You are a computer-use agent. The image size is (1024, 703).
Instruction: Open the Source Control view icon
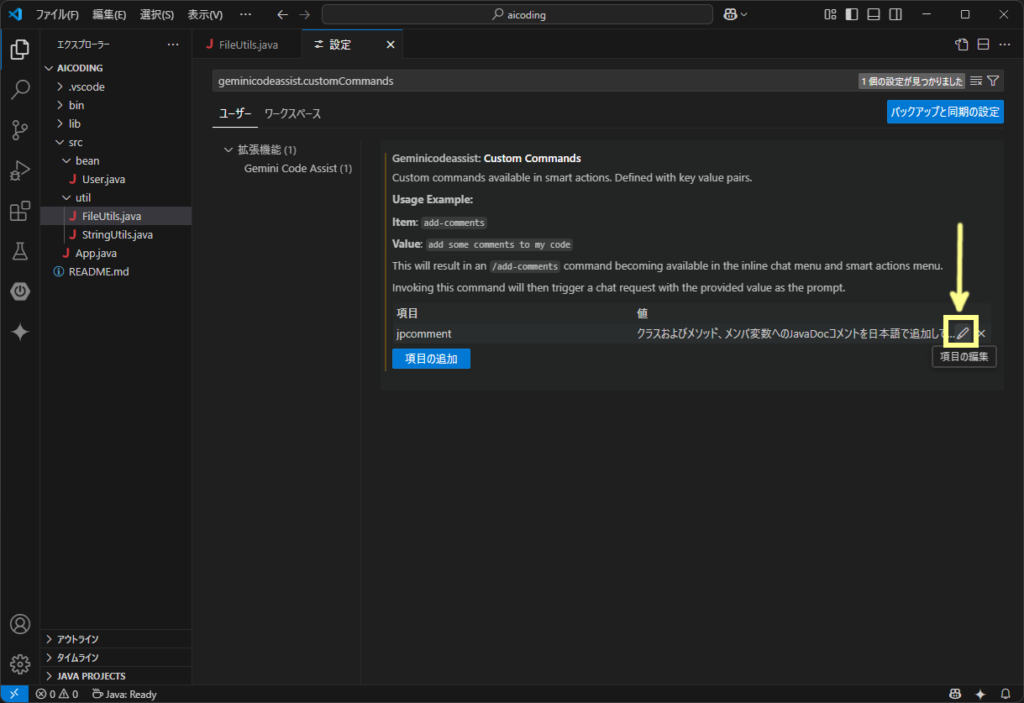point(20,130)
